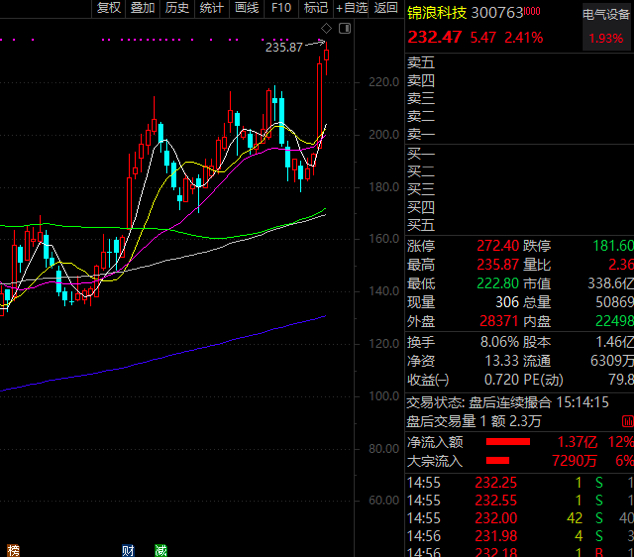Viewport: 634px width, 557px height.
Task: Open the 复权 toolbar option
Action: click(x=109, y=8)
